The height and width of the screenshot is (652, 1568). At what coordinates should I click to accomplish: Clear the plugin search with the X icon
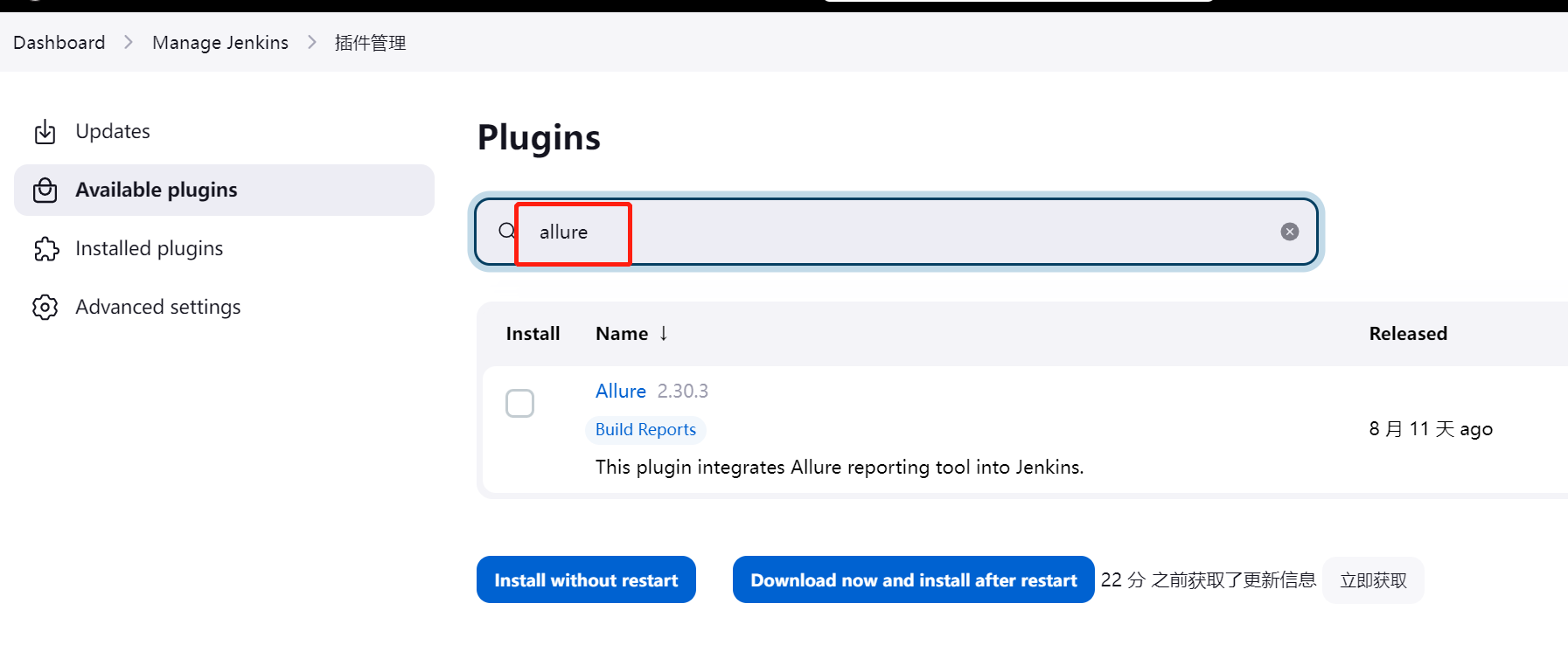click(1289, 232)
